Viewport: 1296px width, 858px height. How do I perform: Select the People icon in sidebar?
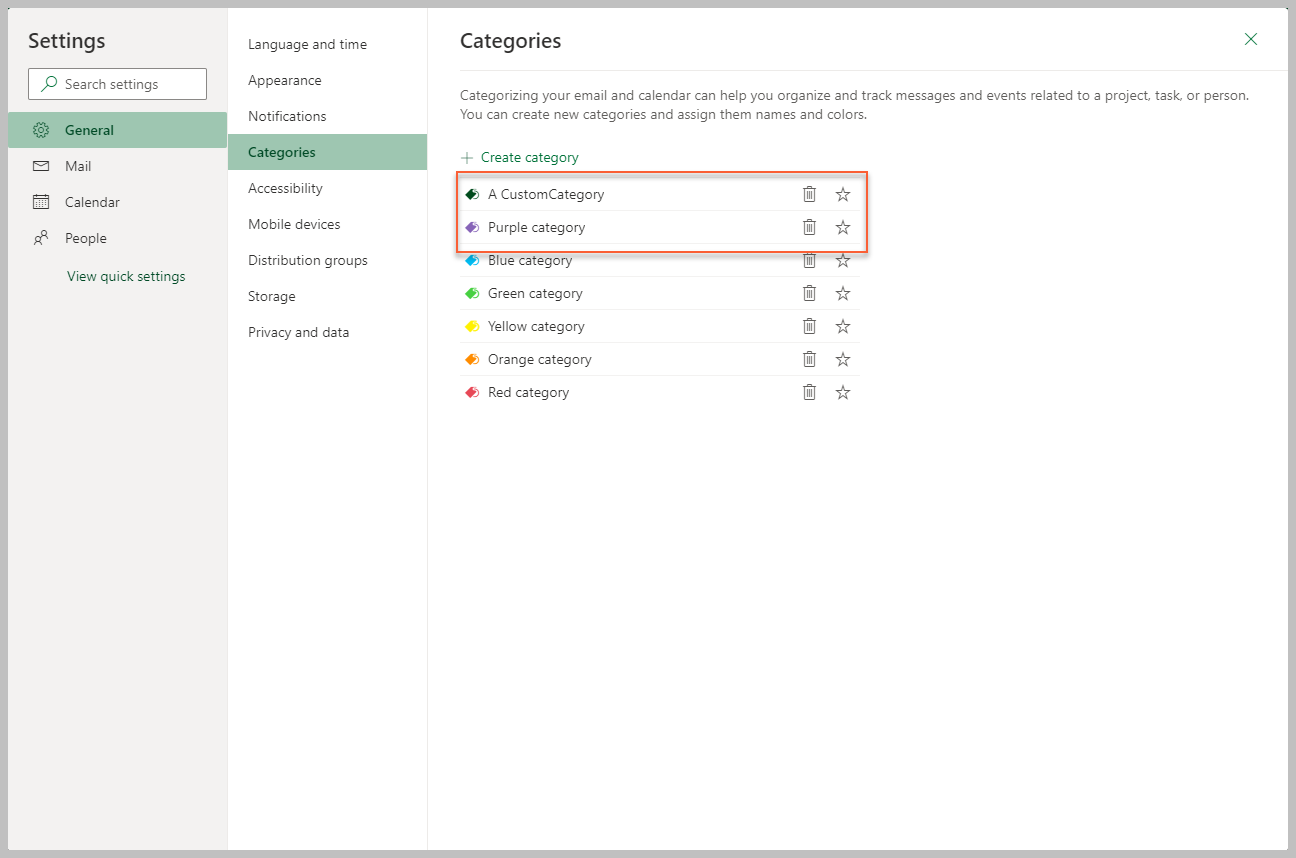click(x=41, y=238)
